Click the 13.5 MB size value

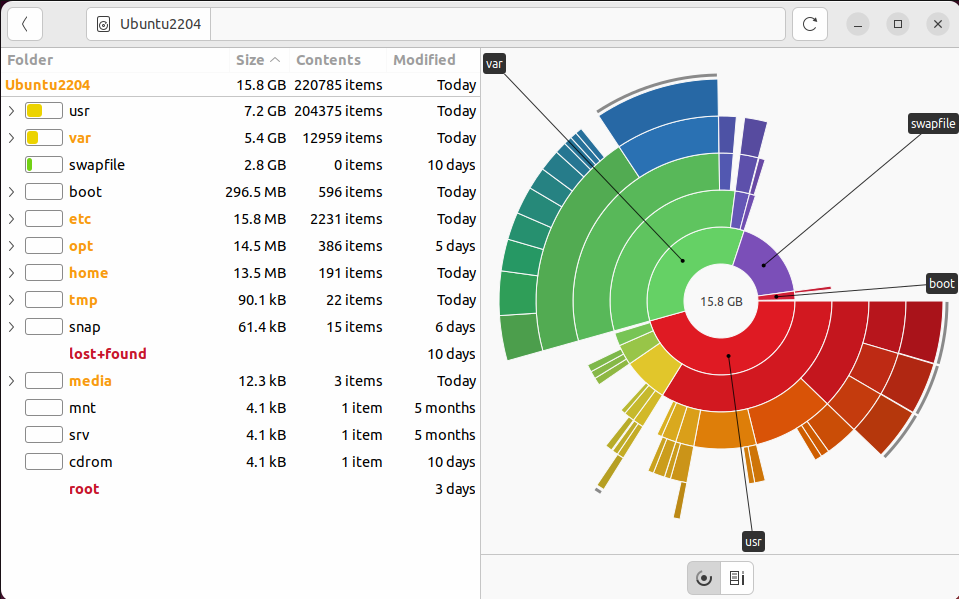(260, 272)
